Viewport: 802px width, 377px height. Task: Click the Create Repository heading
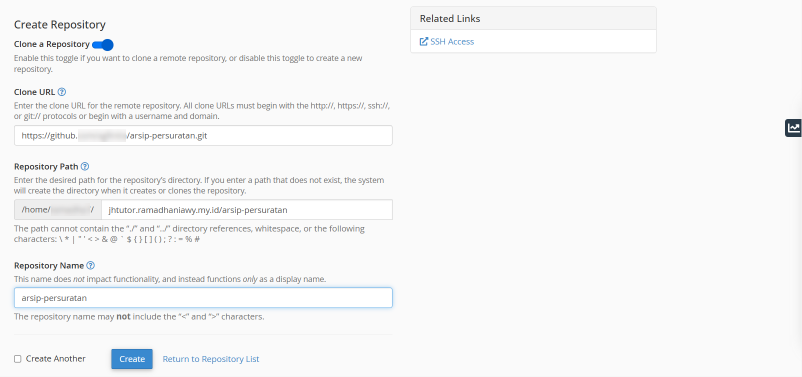coord(60,25)
